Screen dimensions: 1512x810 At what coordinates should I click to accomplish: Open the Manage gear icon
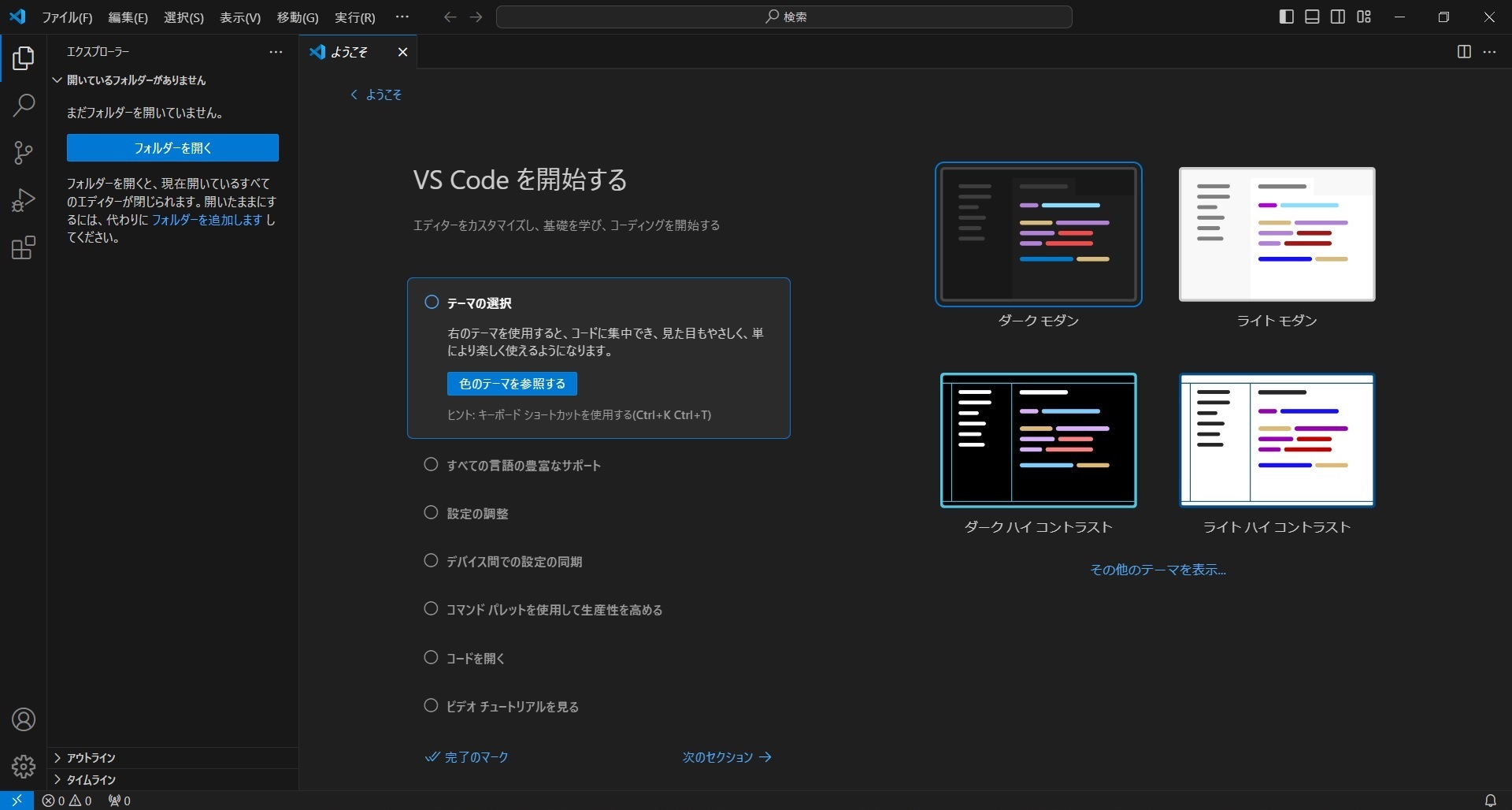(x=24, y=766)
